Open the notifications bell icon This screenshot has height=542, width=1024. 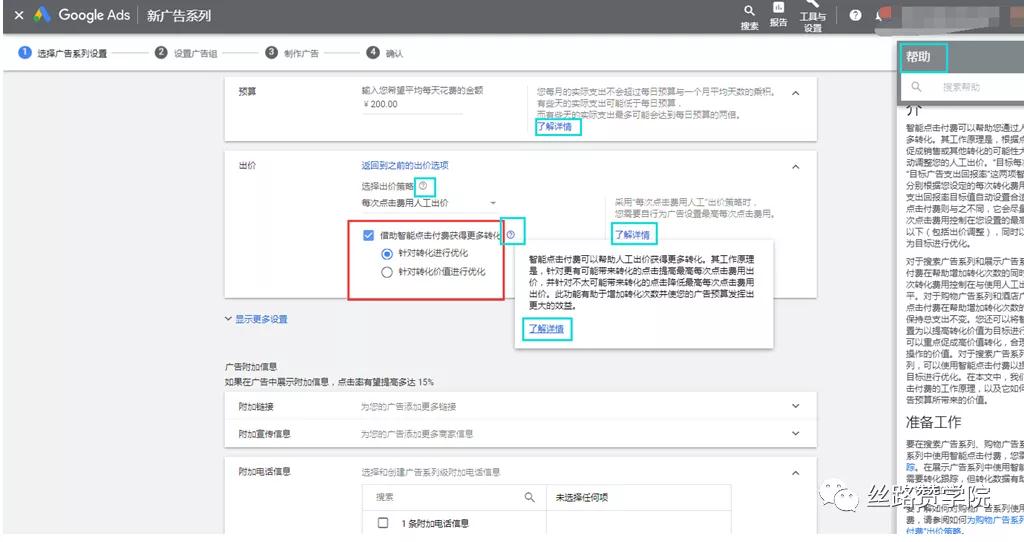tap(879, 15)
